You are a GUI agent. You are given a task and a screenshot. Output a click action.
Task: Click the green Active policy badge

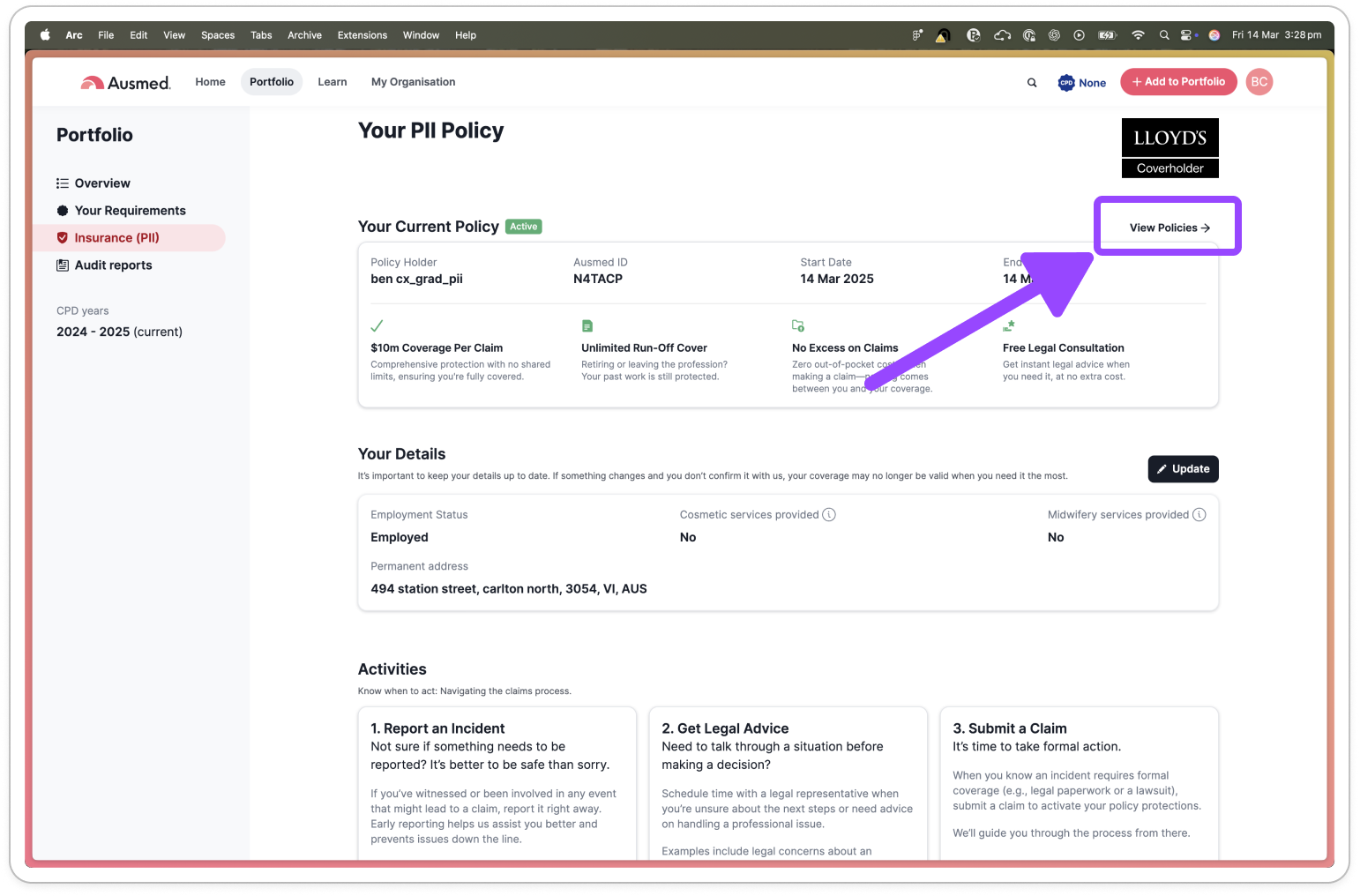(524, 227)
